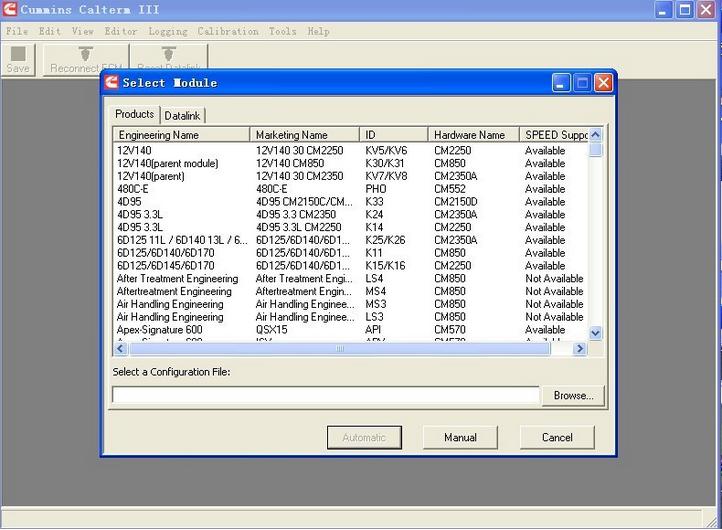
Task: Click the horizontal scroll left arrow
Action: tap(120, 349)
